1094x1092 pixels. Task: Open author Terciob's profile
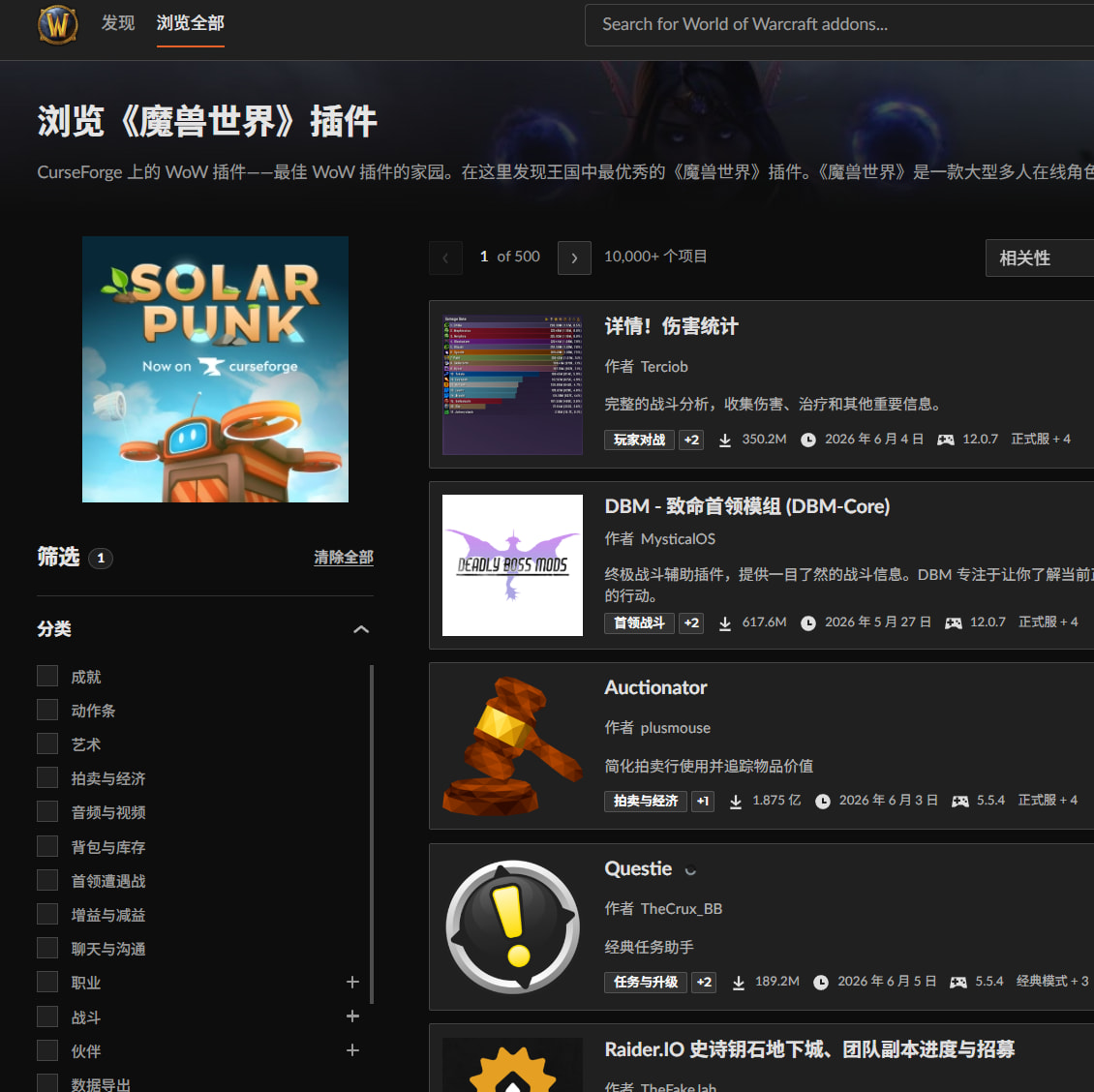pos(664,366)
